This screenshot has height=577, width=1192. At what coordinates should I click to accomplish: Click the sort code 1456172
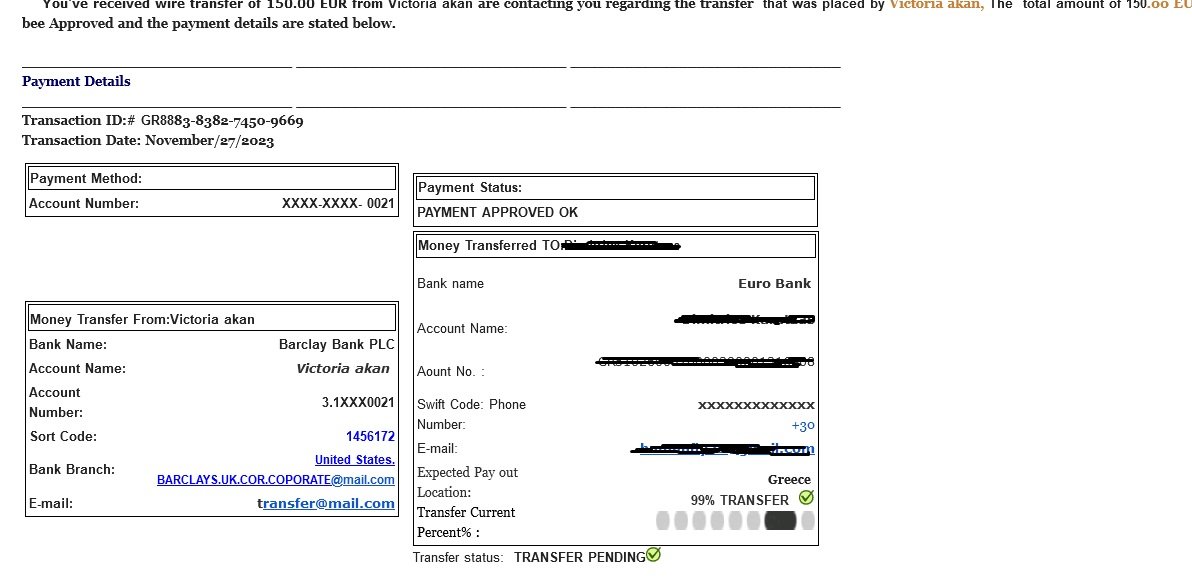pyautogui.click(x=370, y=436)
